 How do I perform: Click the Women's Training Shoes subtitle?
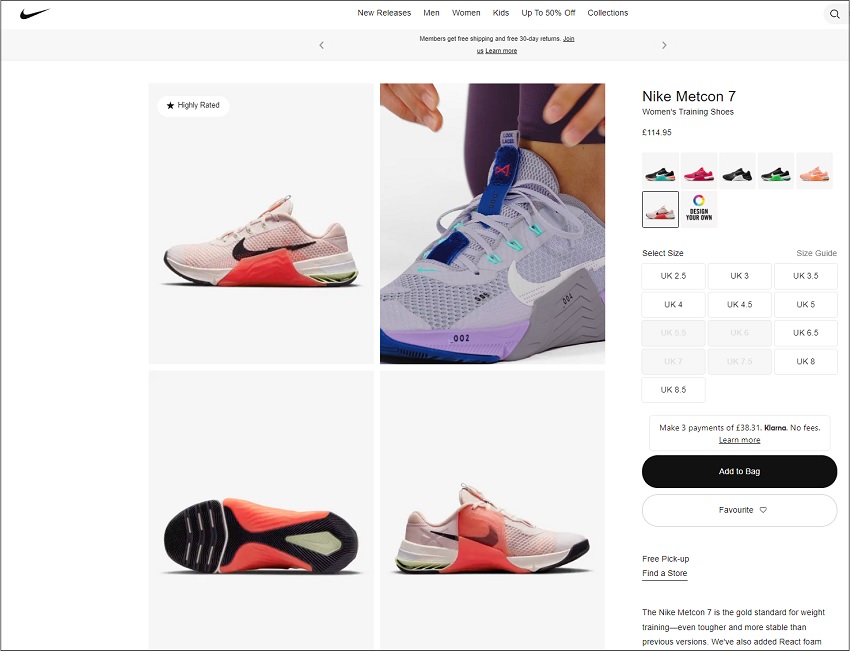(x=688, y=112)
